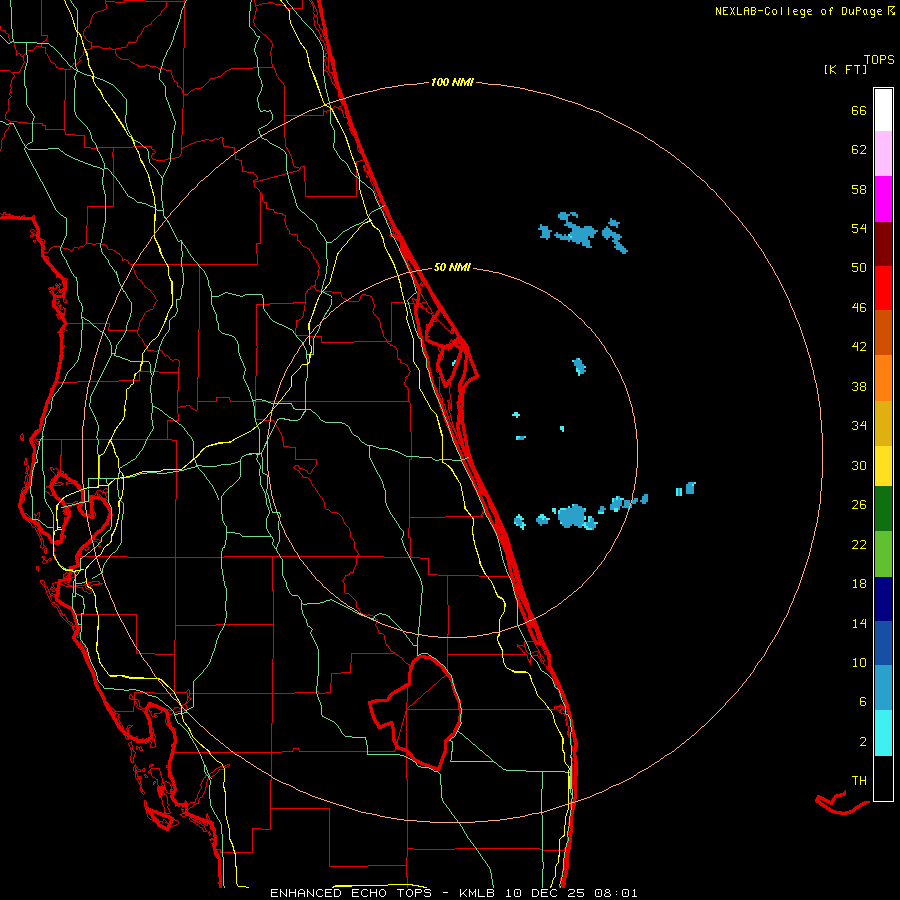Click the '26' scale value label
This screenshot has width=900, height=900.
pos(859,505)
